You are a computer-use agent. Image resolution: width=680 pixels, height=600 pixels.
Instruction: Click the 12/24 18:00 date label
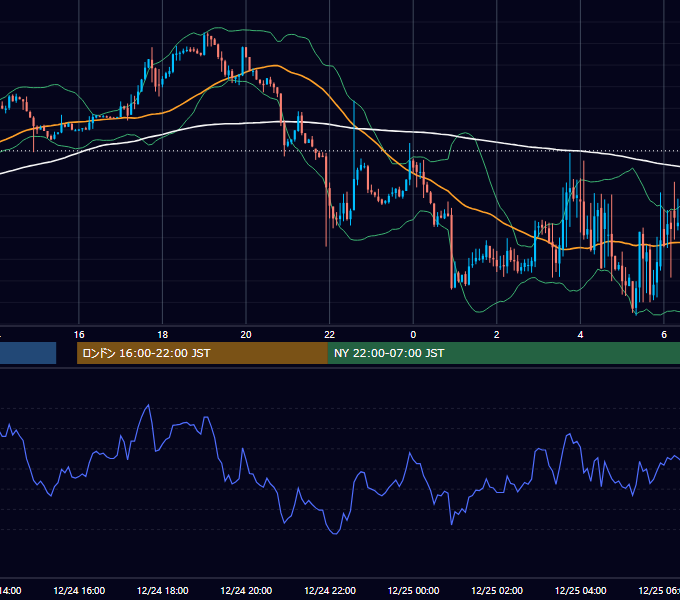(x=163, y=590)
